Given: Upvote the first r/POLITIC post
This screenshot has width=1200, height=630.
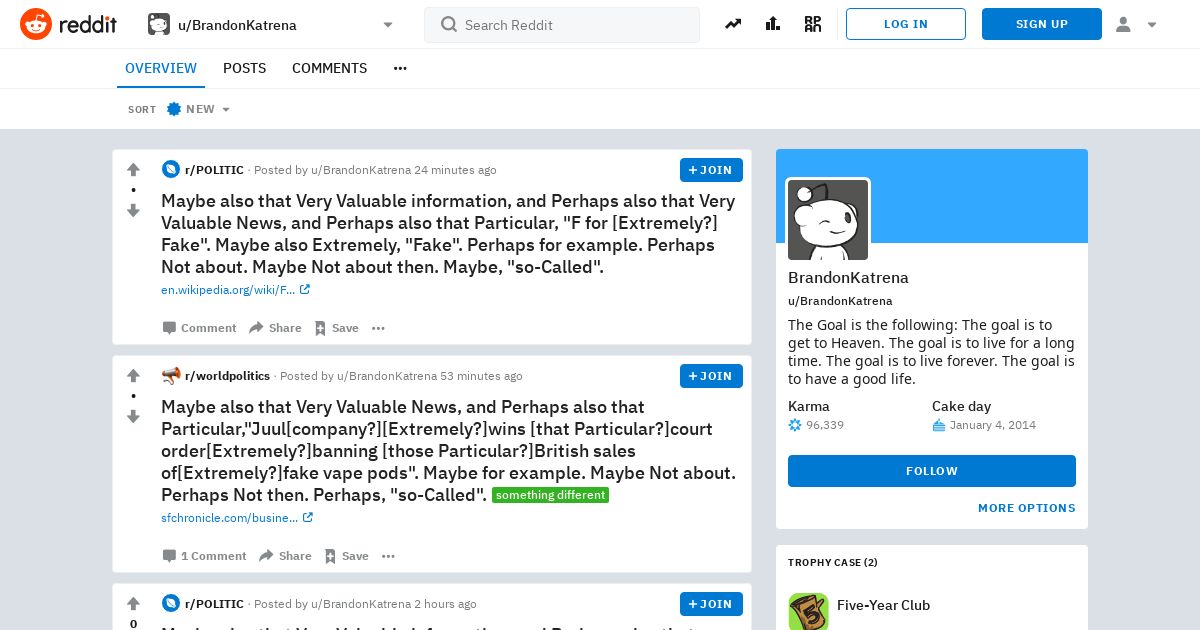Looking at the screenshot, I should coord(133,170).
